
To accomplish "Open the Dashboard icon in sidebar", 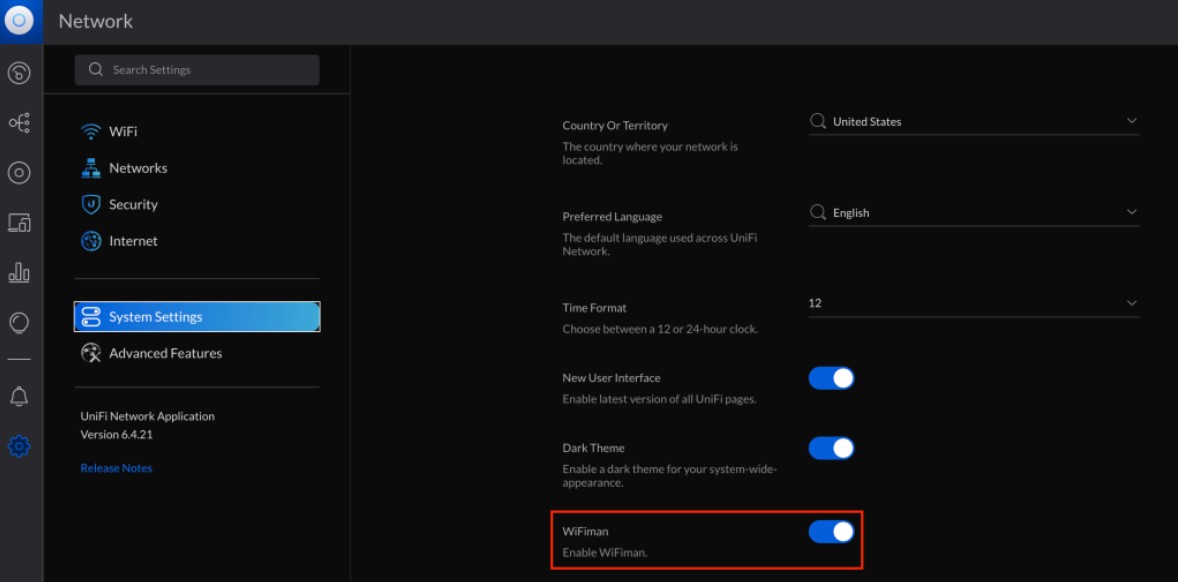I will coord(19,73).
